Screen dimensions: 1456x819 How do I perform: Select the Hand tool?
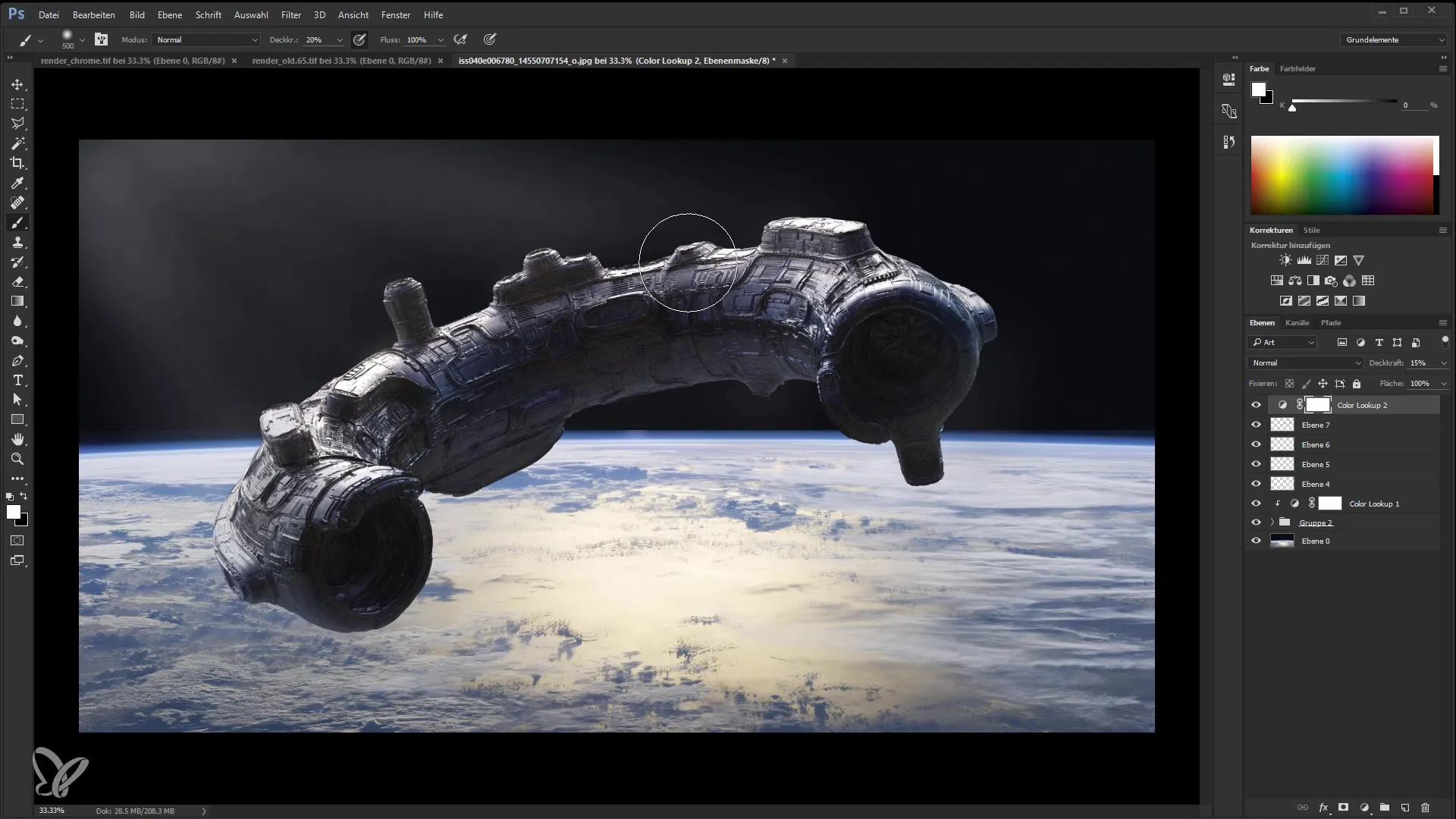(x=17, y=439)
